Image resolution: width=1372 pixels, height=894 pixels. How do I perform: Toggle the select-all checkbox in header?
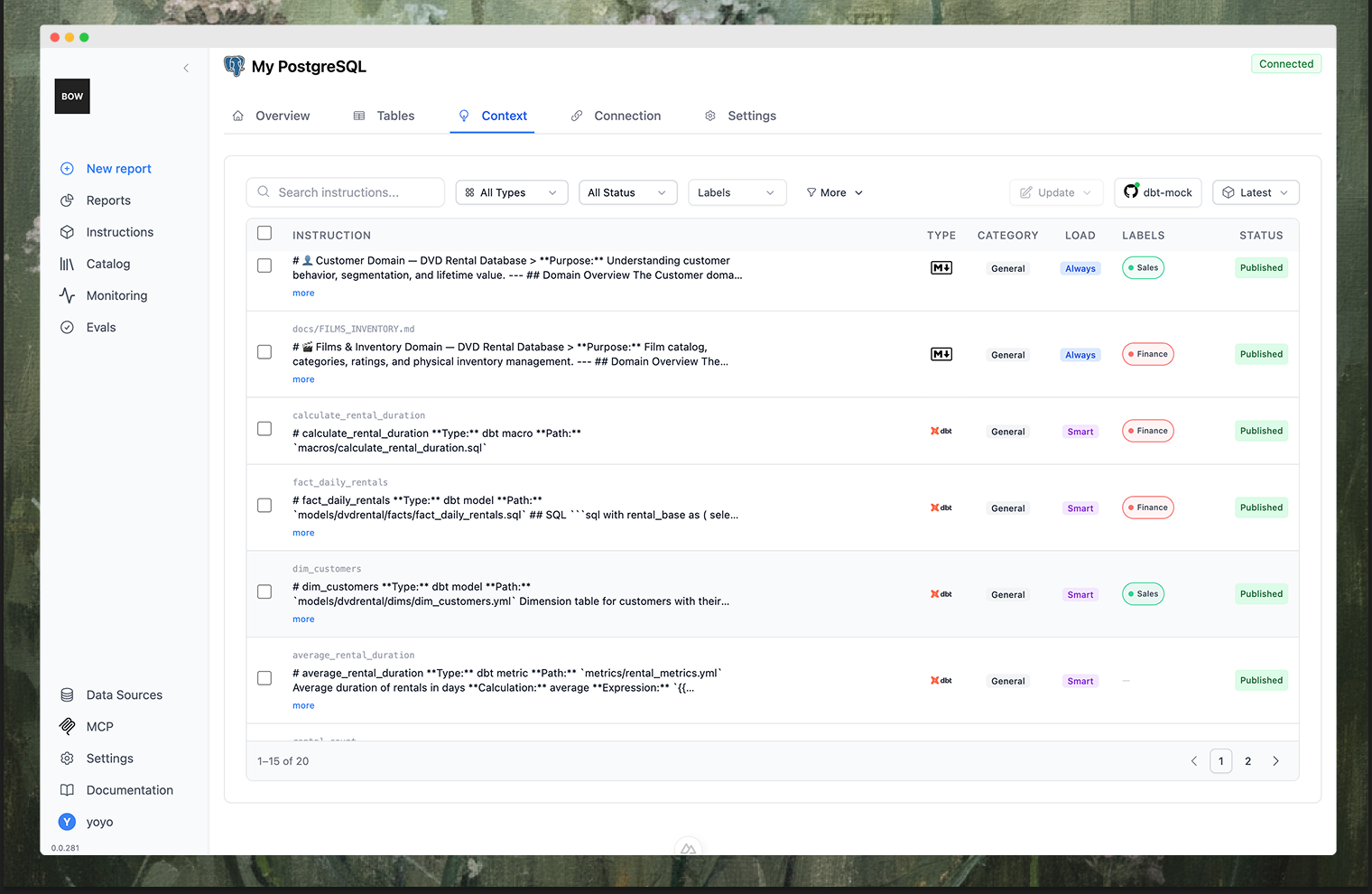(x=264, y=233)
